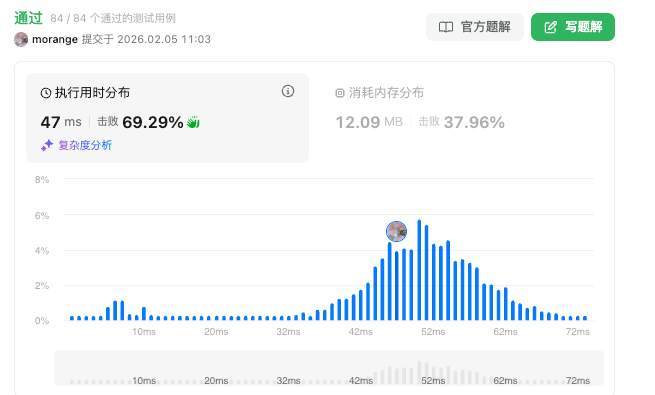655x395 pixels.
Task: Click the green 写题解 button
Action: 573,27
